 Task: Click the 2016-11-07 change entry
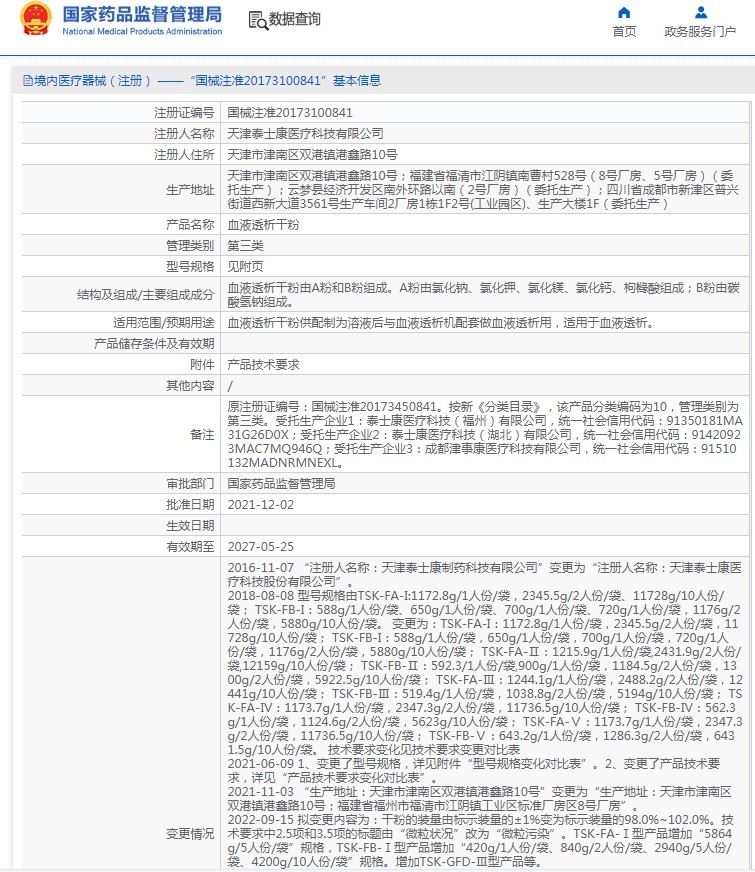(x=484, y=575)
